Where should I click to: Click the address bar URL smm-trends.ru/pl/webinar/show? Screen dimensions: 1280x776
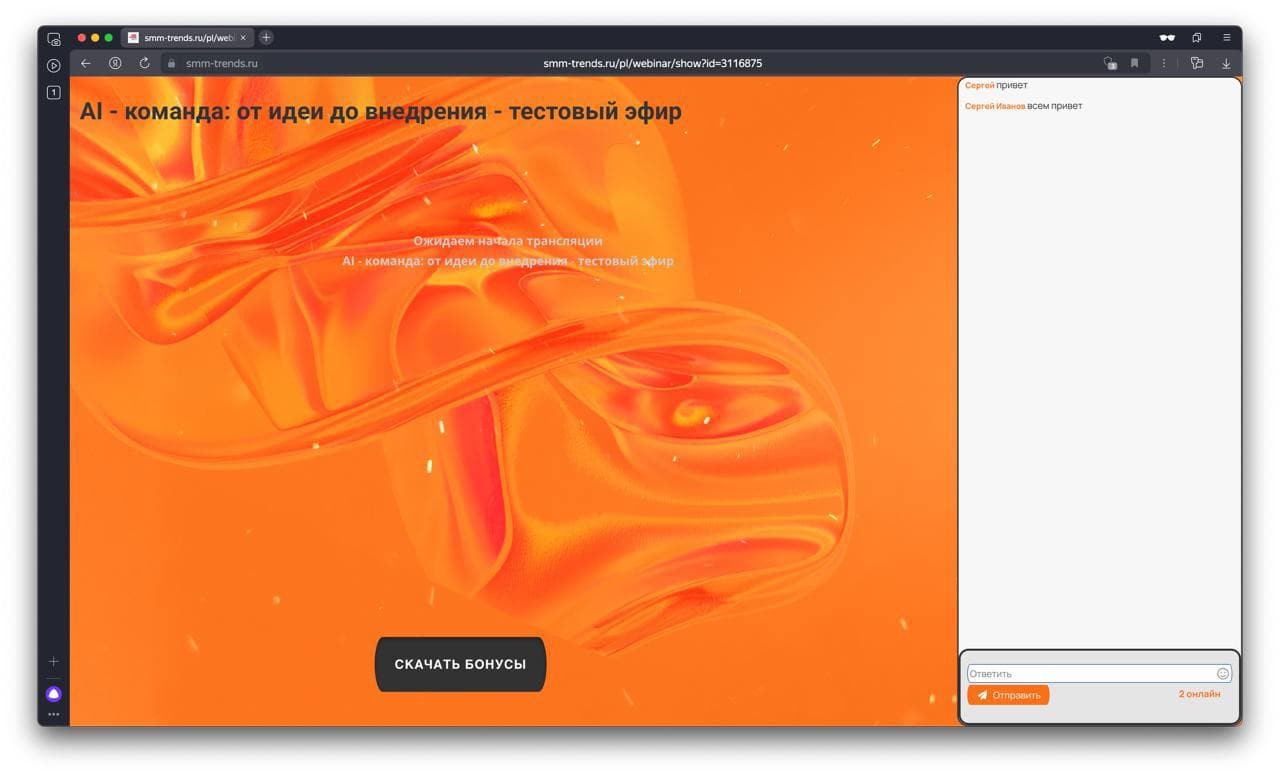coord(652,63)
